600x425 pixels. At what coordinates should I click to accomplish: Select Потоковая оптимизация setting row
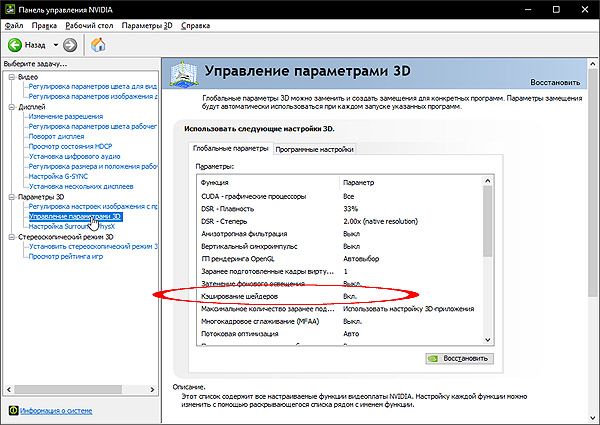340,334
